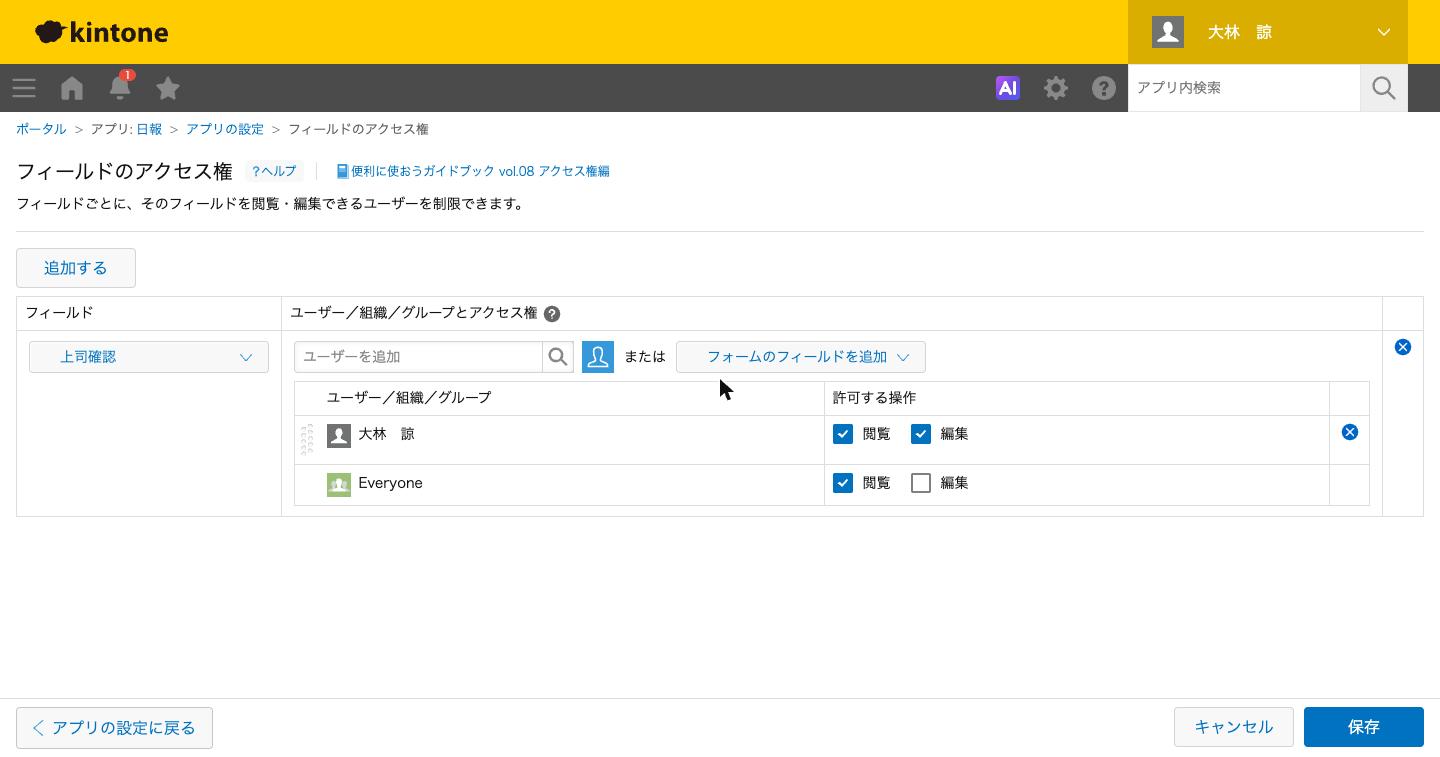
Task: Open the ガイドブック vol.08 アクセス権編 link
Action: [473, 171]
